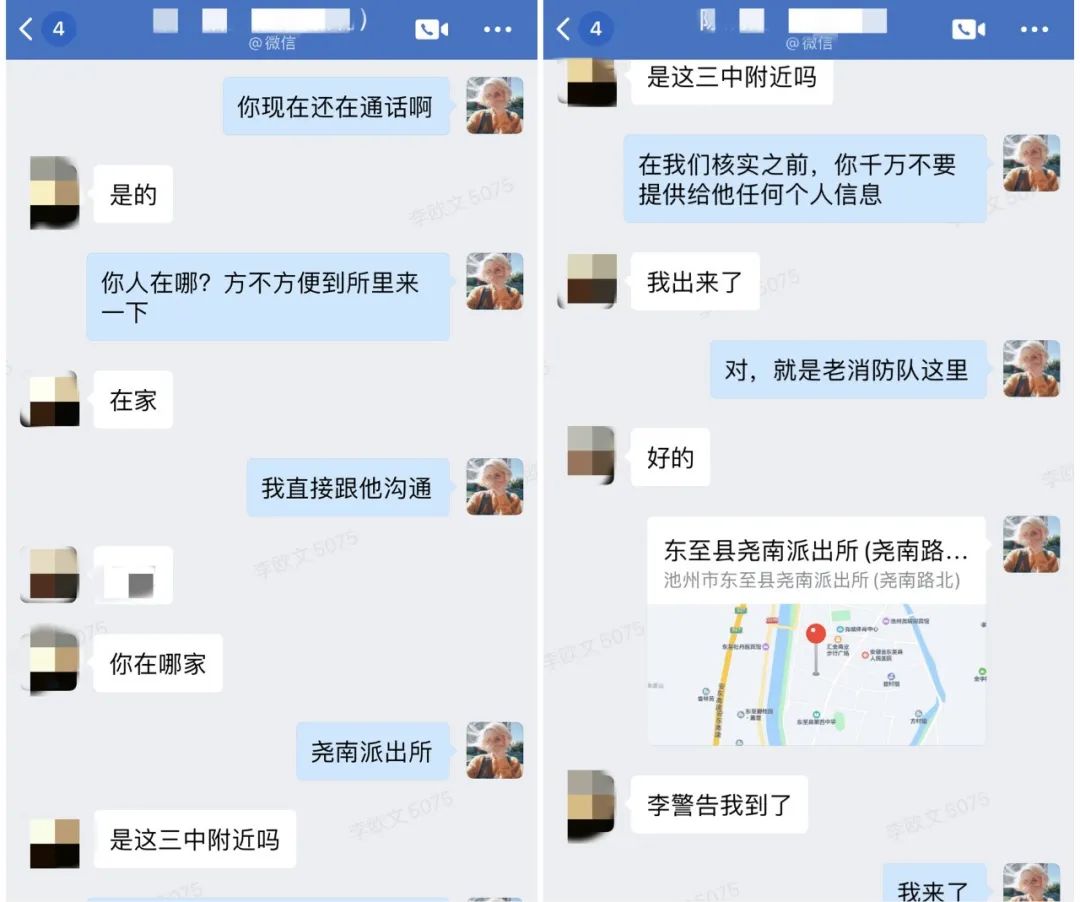
Task: Tap contact avatar beside 好的 message
Action: [590, 453]
